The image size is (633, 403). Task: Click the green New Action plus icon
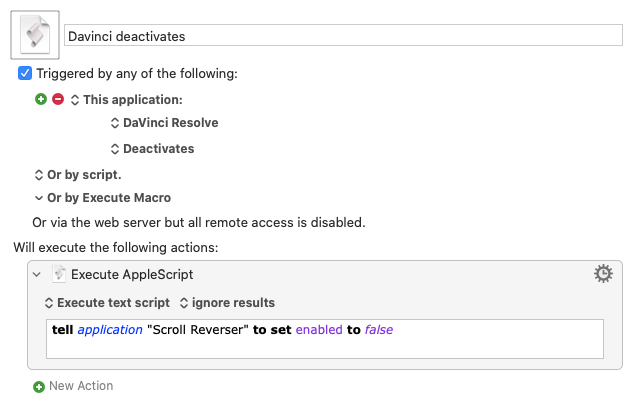(x=39, y=386)
